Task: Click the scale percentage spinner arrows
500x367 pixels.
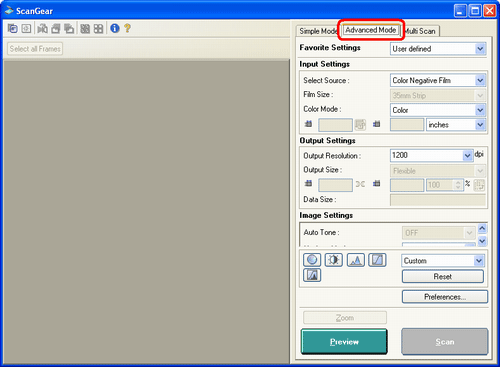Action: (458, 185)
